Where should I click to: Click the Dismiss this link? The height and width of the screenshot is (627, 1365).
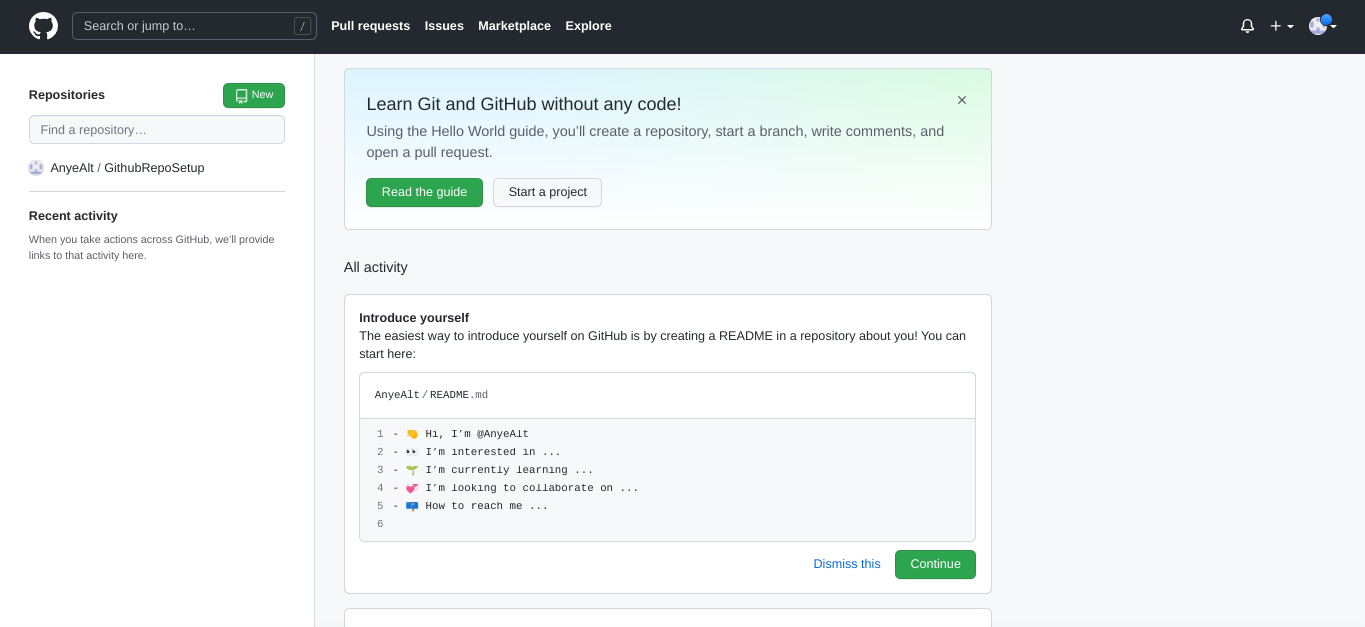(x=847, y=564)
